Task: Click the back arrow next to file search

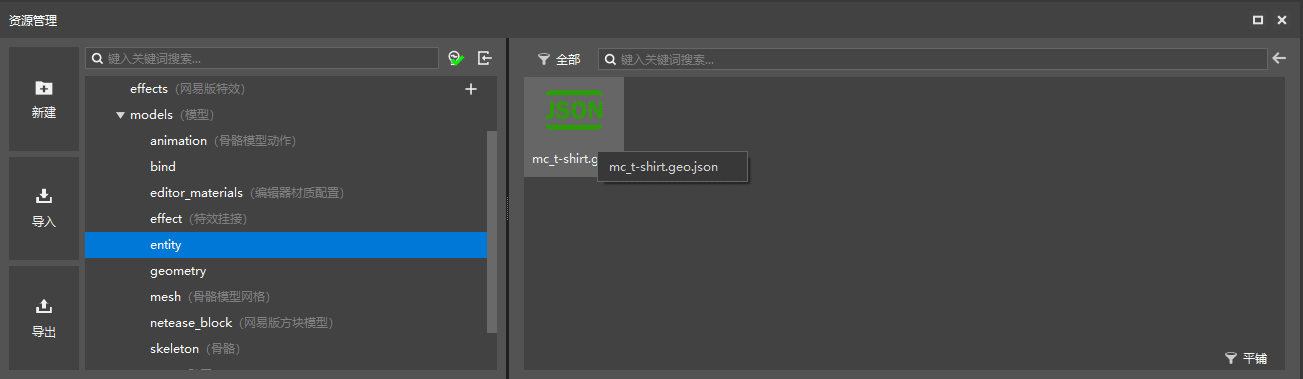Action: click(1278, 59)
